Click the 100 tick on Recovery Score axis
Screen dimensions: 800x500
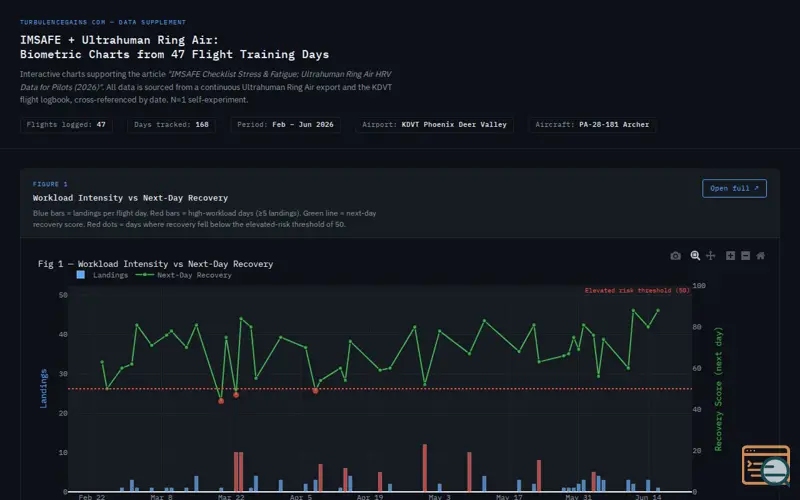click(699, 285)
